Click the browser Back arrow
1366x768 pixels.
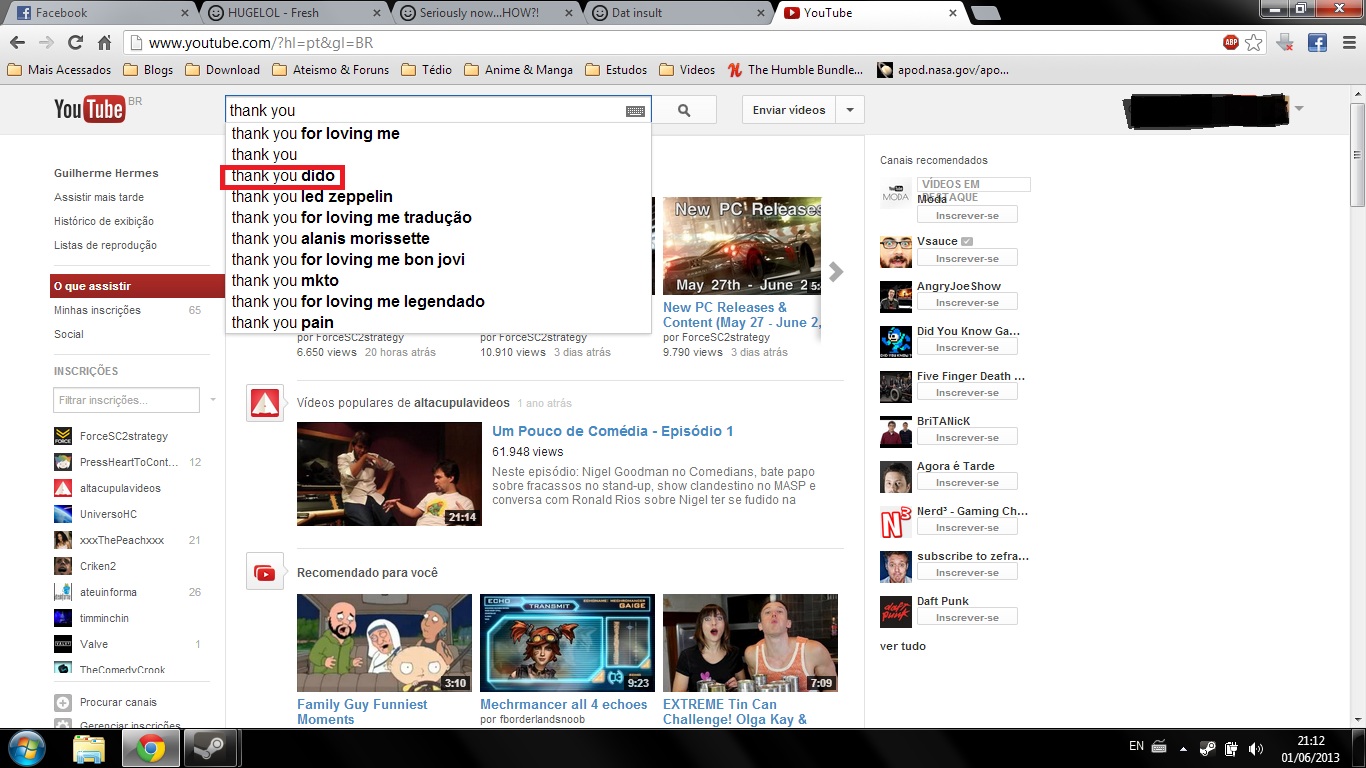(17, 43)
